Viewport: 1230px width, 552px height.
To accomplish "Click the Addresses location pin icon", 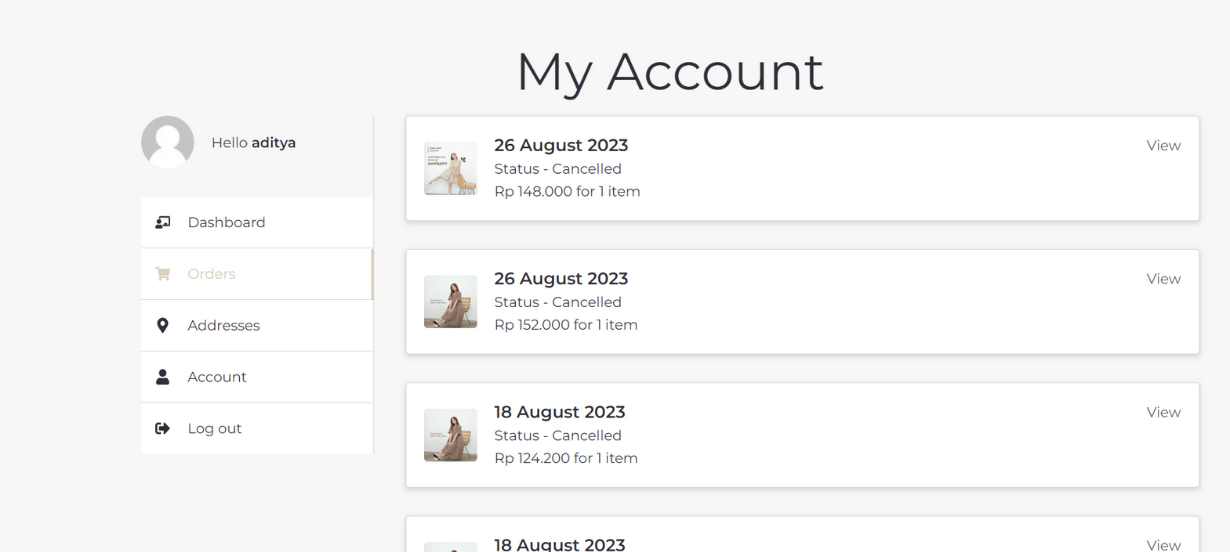I will (163, 326).
